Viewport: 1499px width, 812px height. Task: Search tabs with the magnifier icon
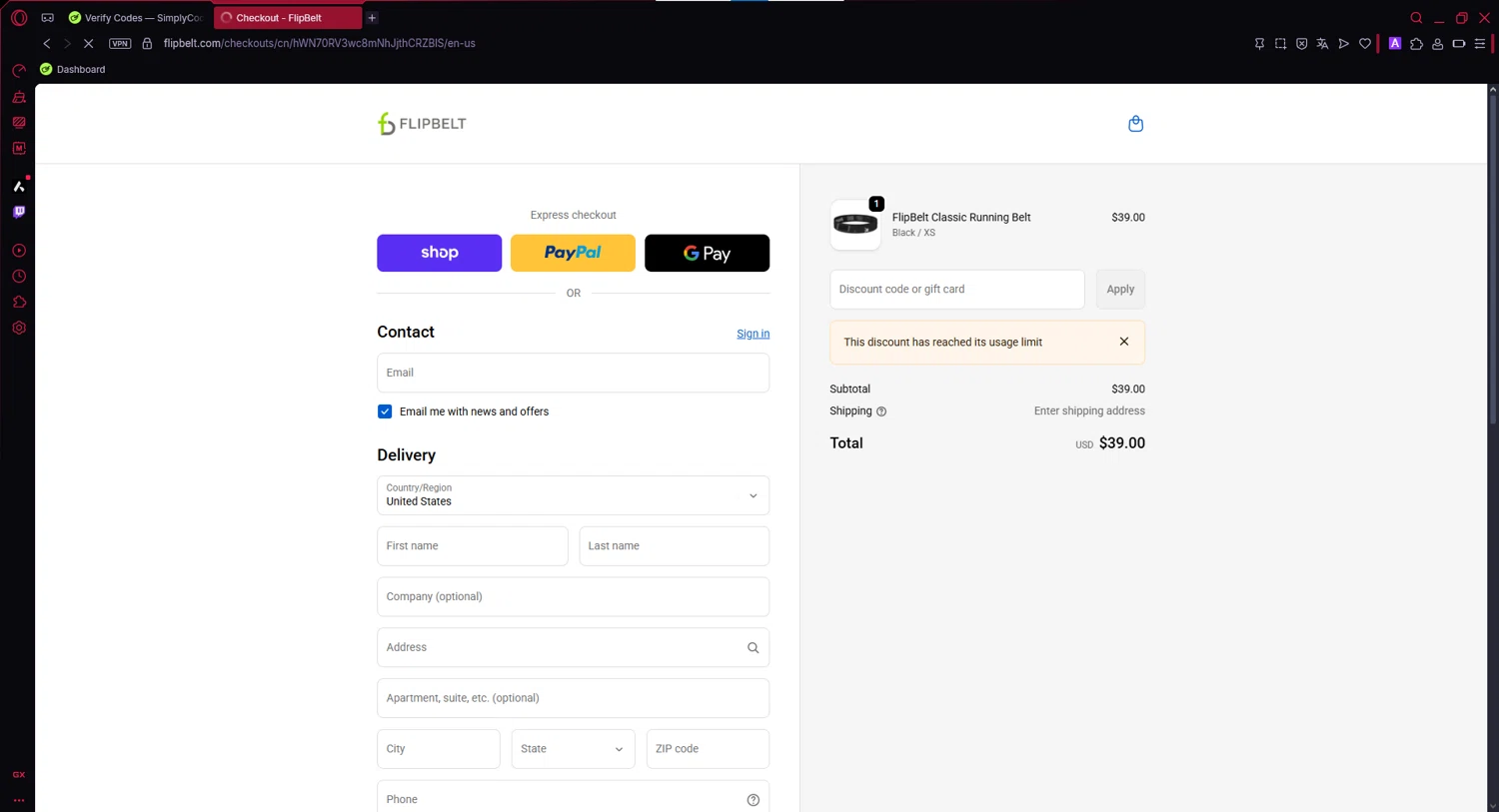(x=1416, y=18)
